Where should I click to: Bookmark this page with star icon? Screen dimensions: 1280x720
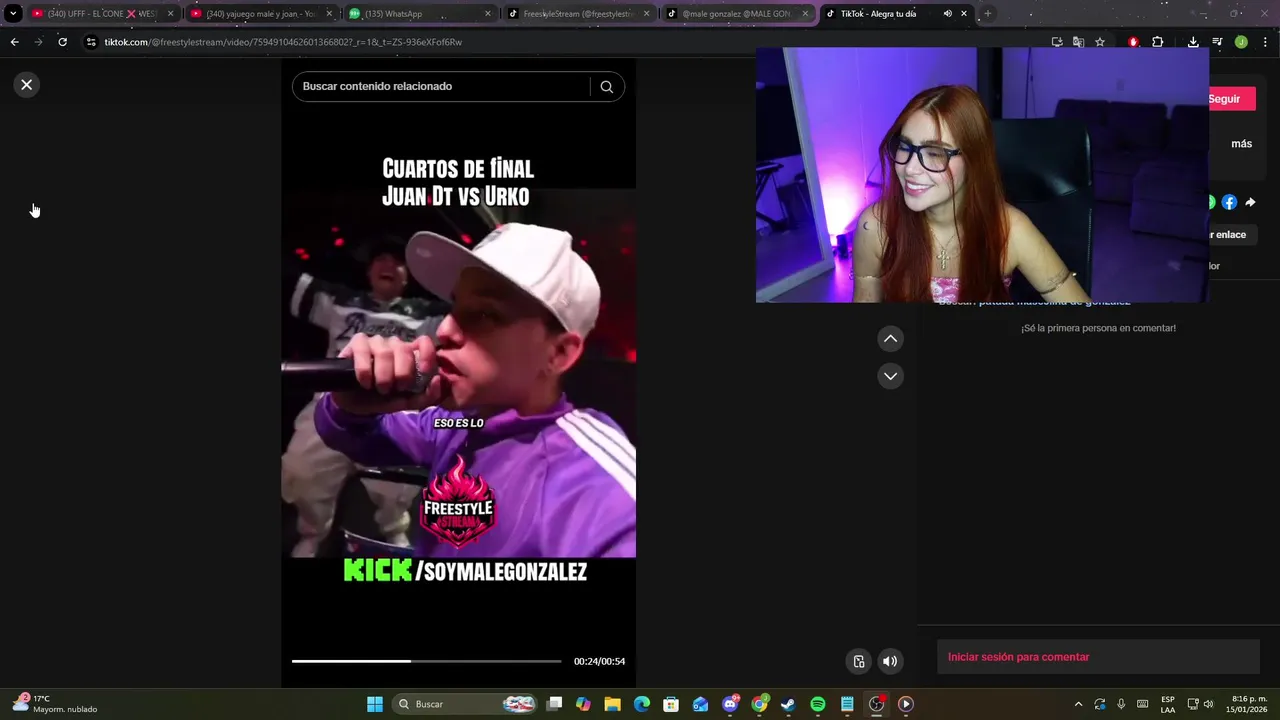pos(1100,42)
